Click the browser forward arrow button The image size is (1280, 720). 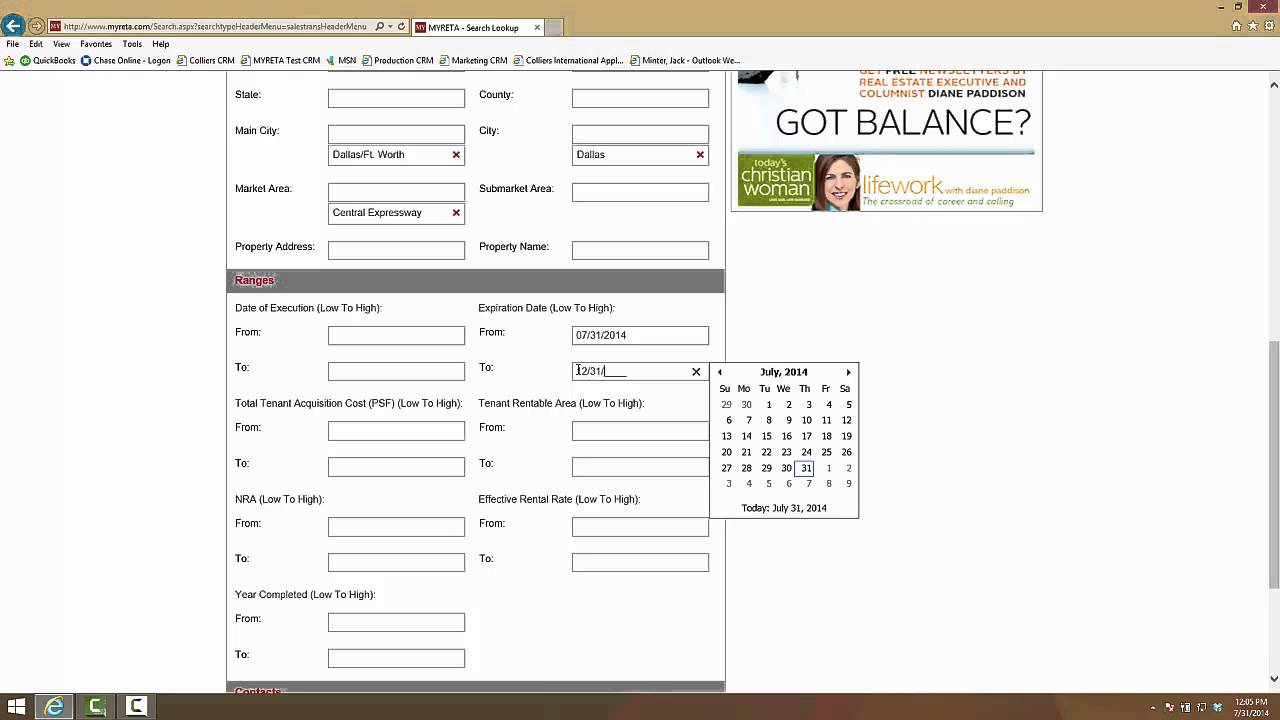tap(36, 27)
